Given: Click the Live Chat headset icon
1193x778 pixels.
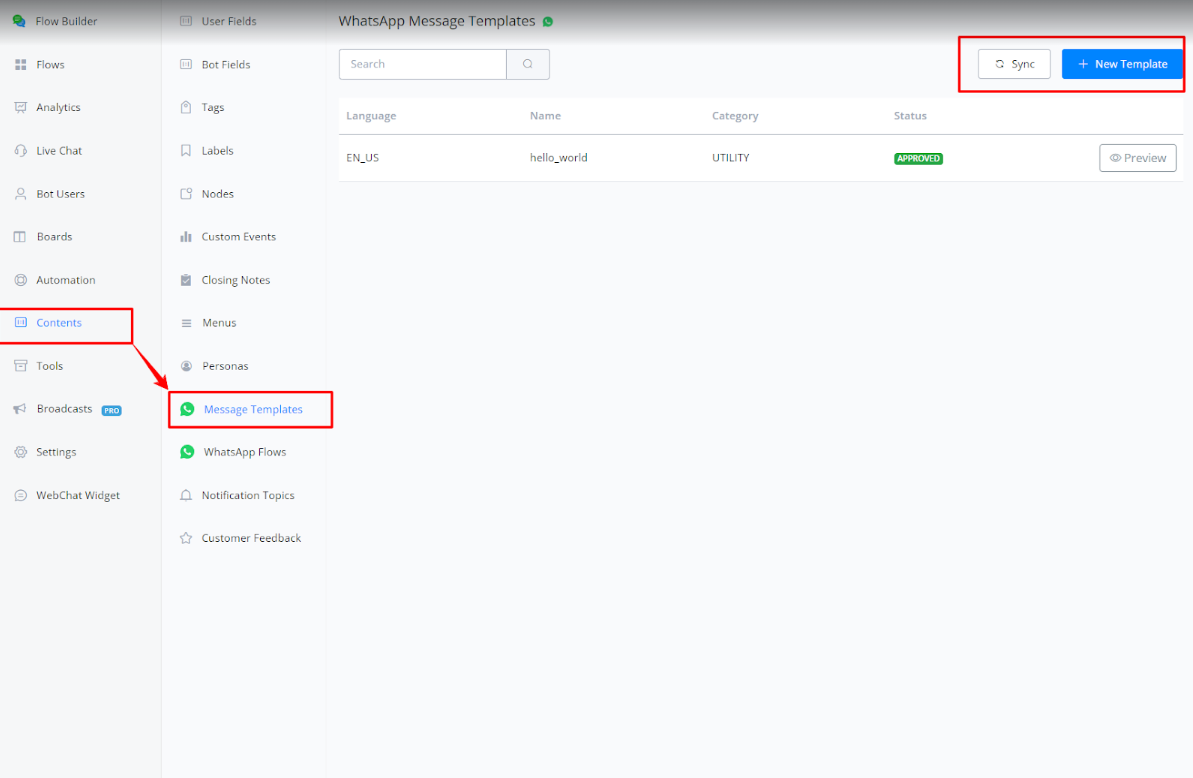Looking at the screenshot, I should (x=20, y=151).
